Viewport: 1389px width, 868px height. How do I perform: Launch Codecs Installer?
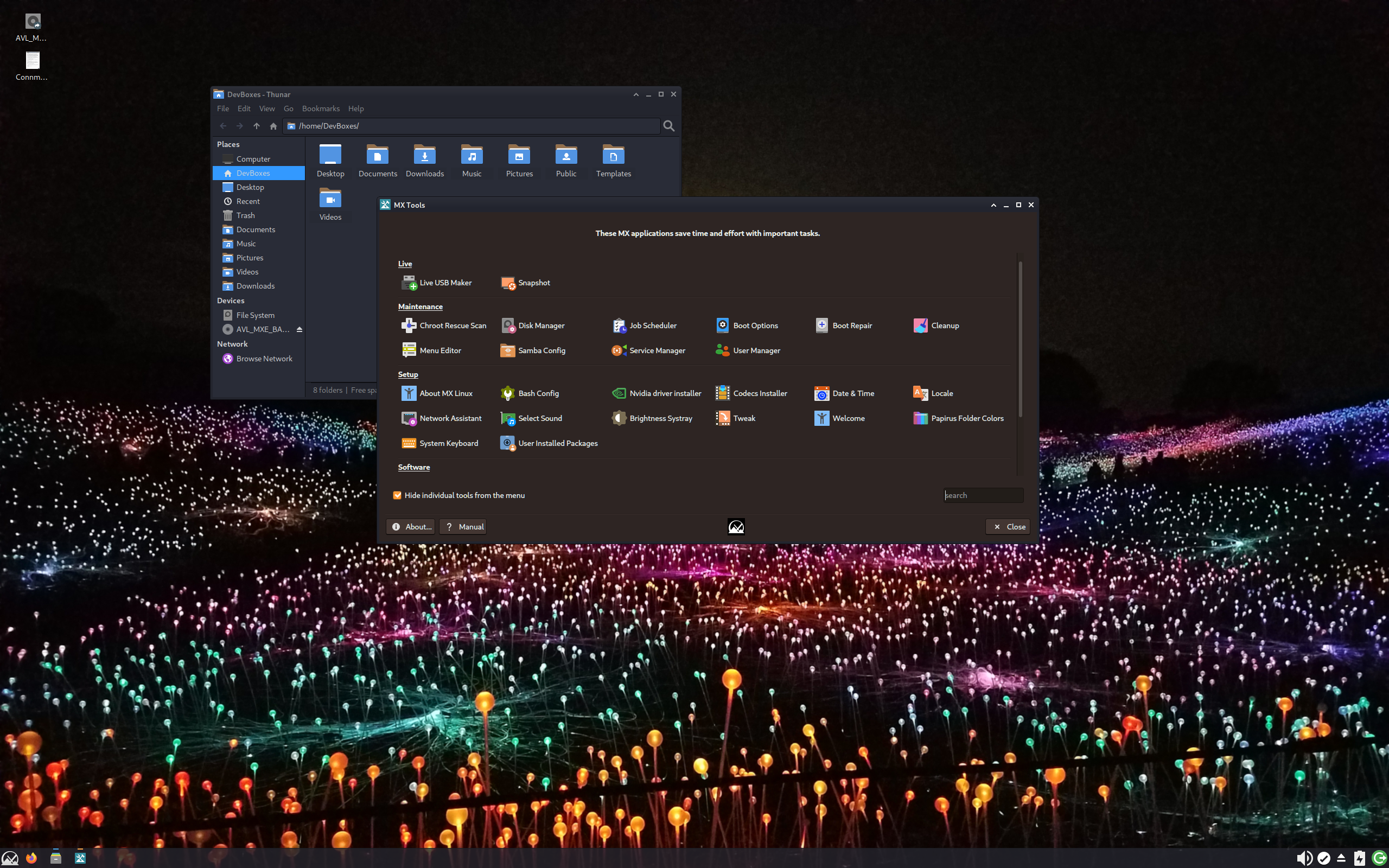click(x=751, y=393)
